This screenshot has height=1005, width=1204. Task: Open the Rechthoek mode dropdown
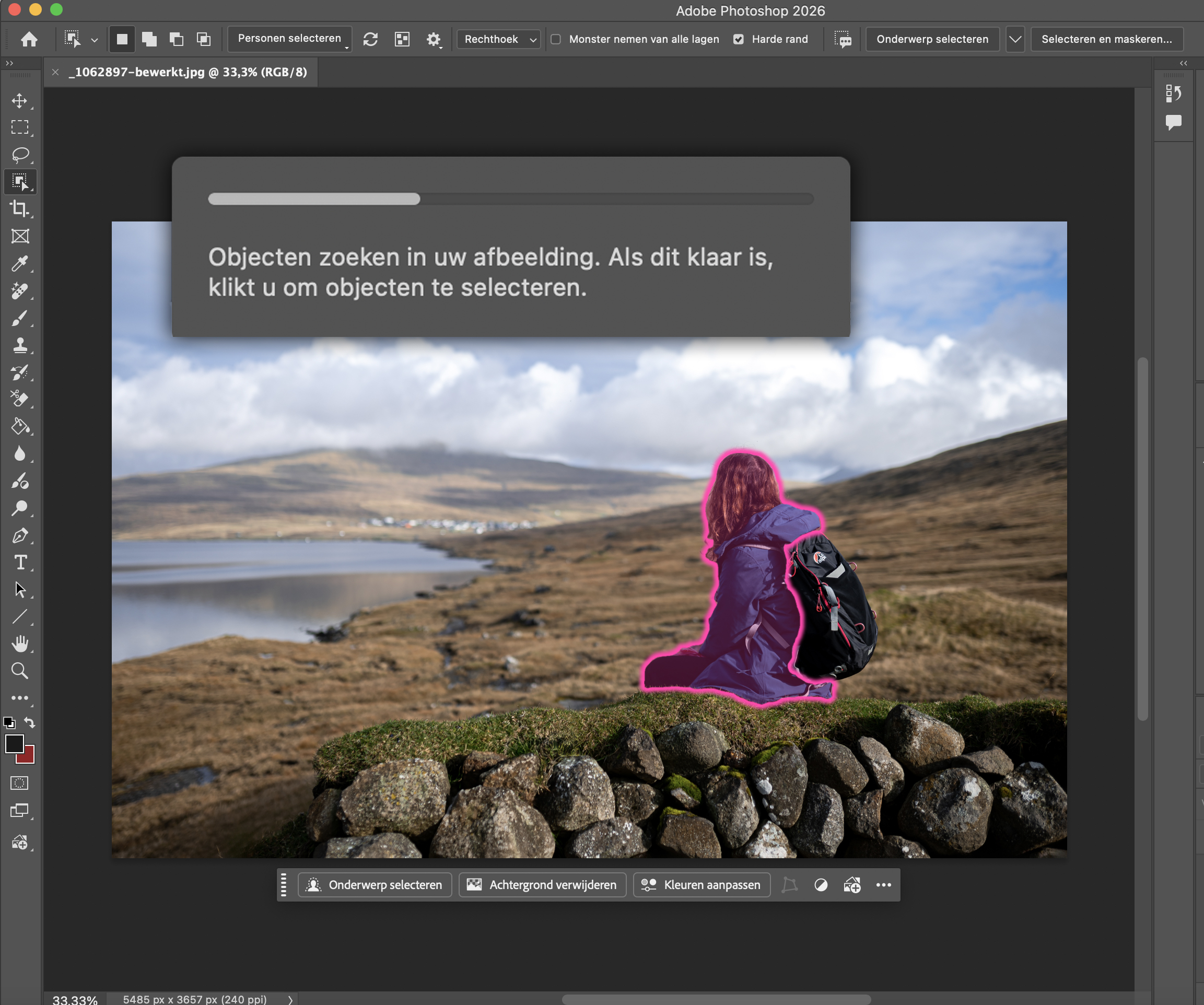tap(498, 39)
